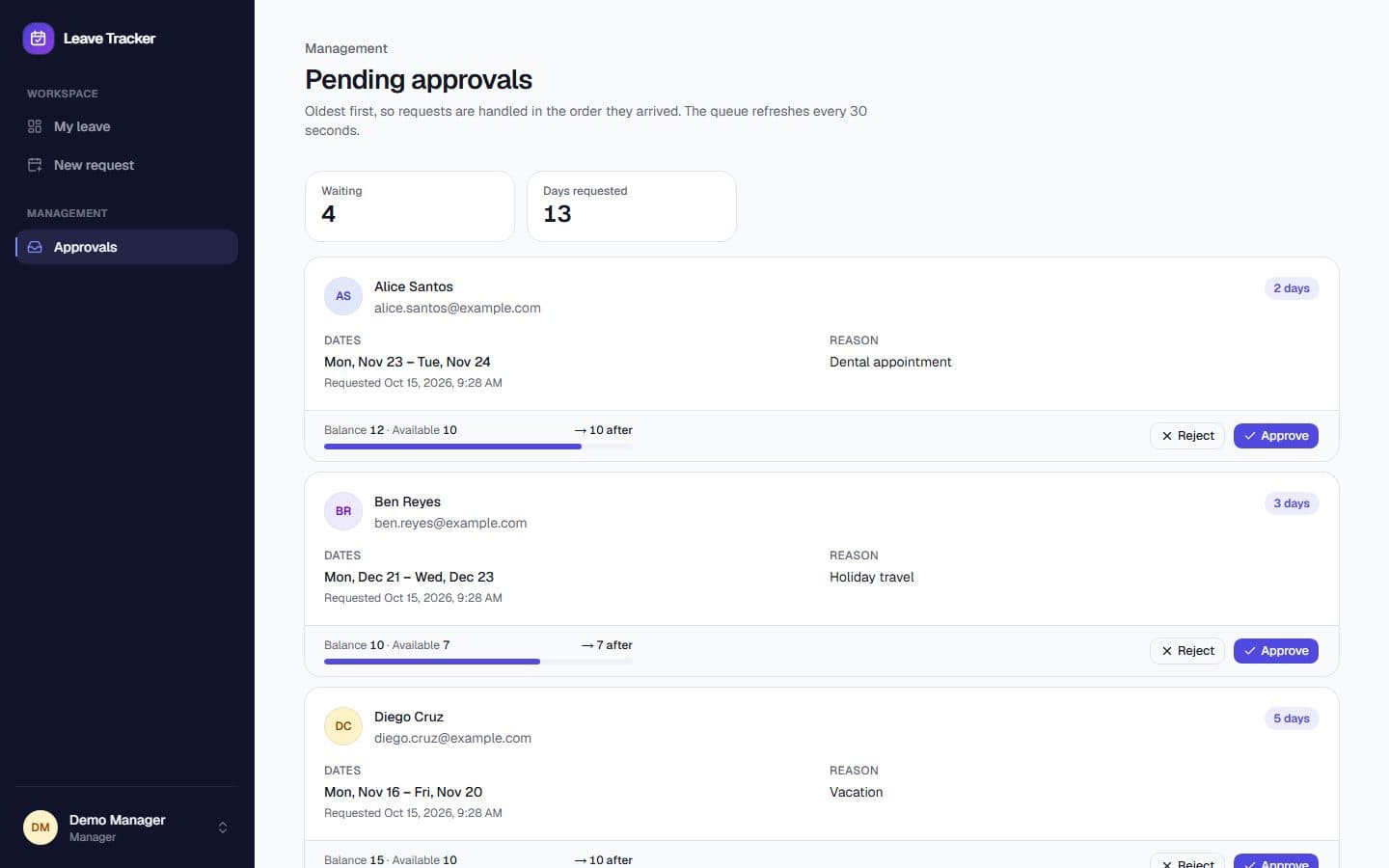Click the 5 days badge for Diego Cruz
The width and height of the screenshot is (1389, 868).
pyautogui.click(x=1292, y=719)
